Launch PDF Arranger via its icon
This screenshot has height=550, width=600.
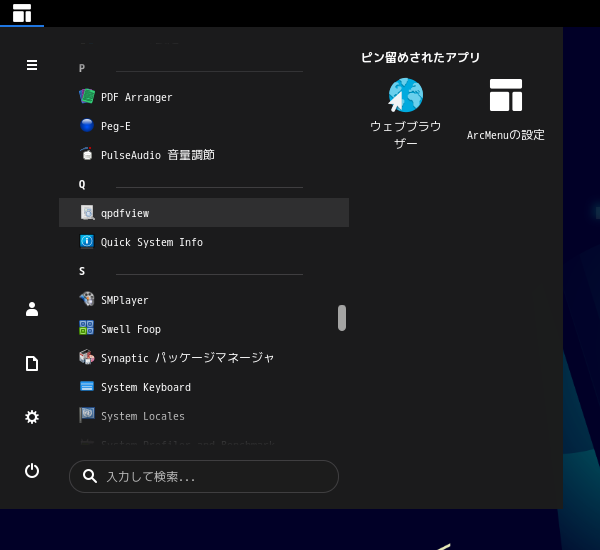(x=87, y=96)
